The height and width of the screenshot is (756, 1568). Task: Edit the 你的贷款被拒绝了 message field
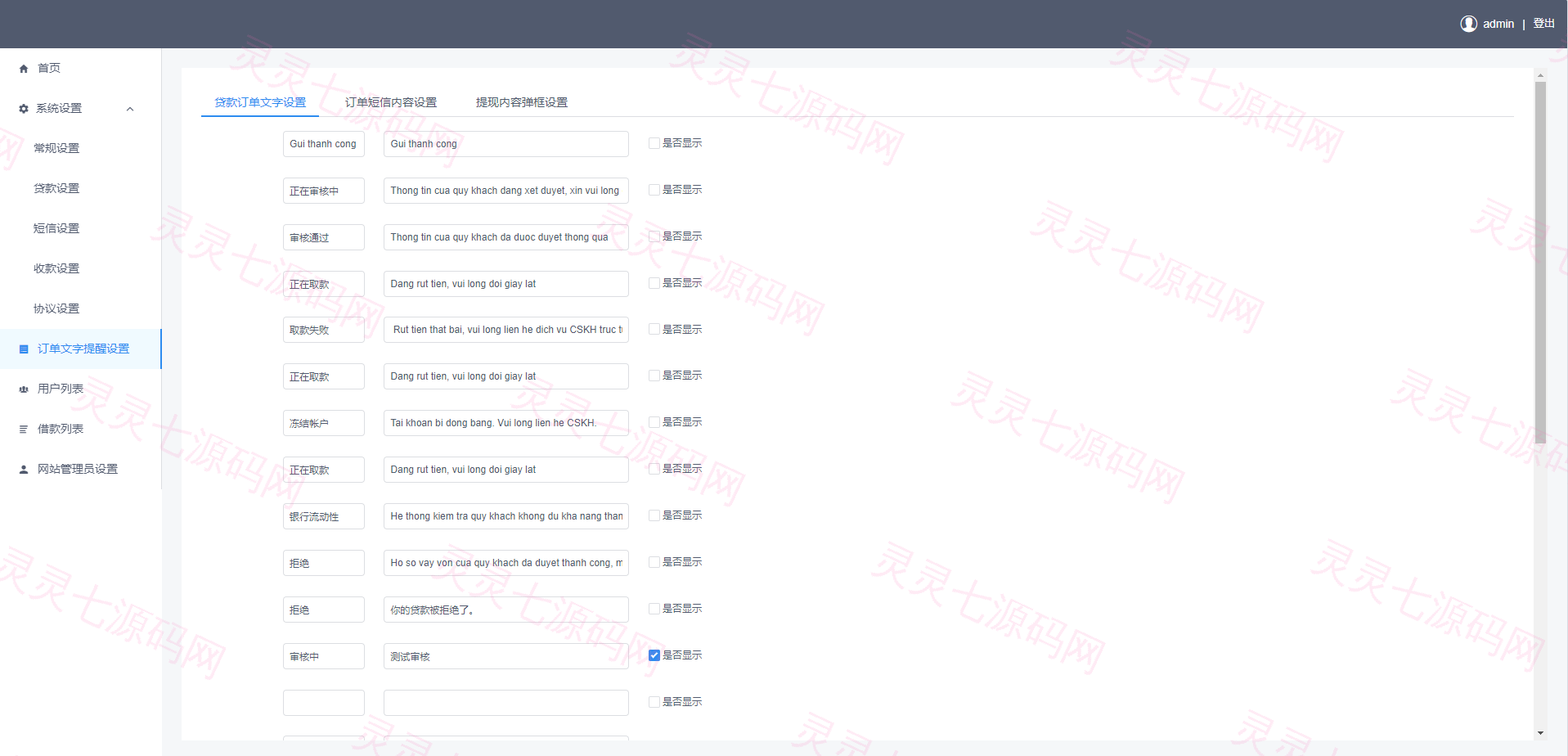pyautogui.click(x=506, y=610)
